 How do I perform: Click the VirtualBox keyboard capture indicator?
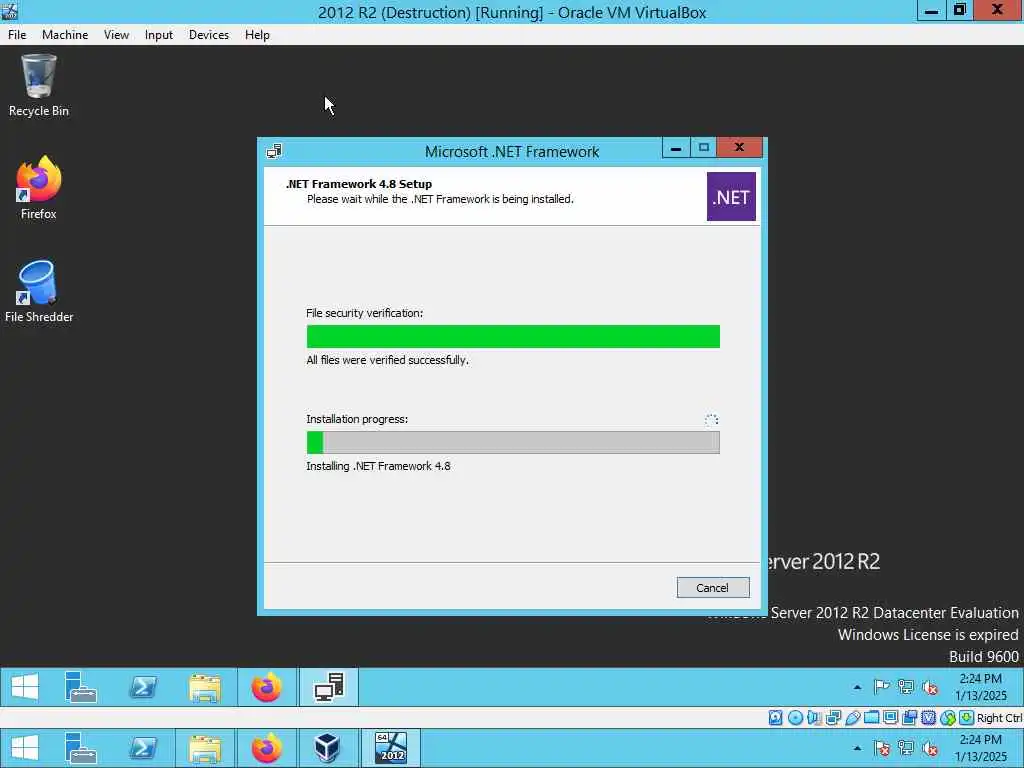[967, 718]
